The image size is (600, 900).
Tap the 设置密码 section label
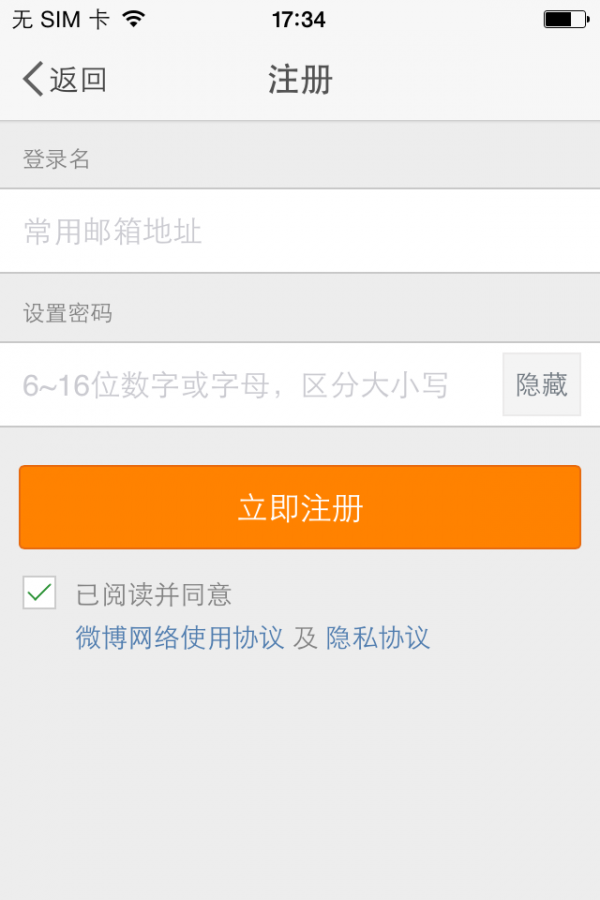[x=68, y=314]
